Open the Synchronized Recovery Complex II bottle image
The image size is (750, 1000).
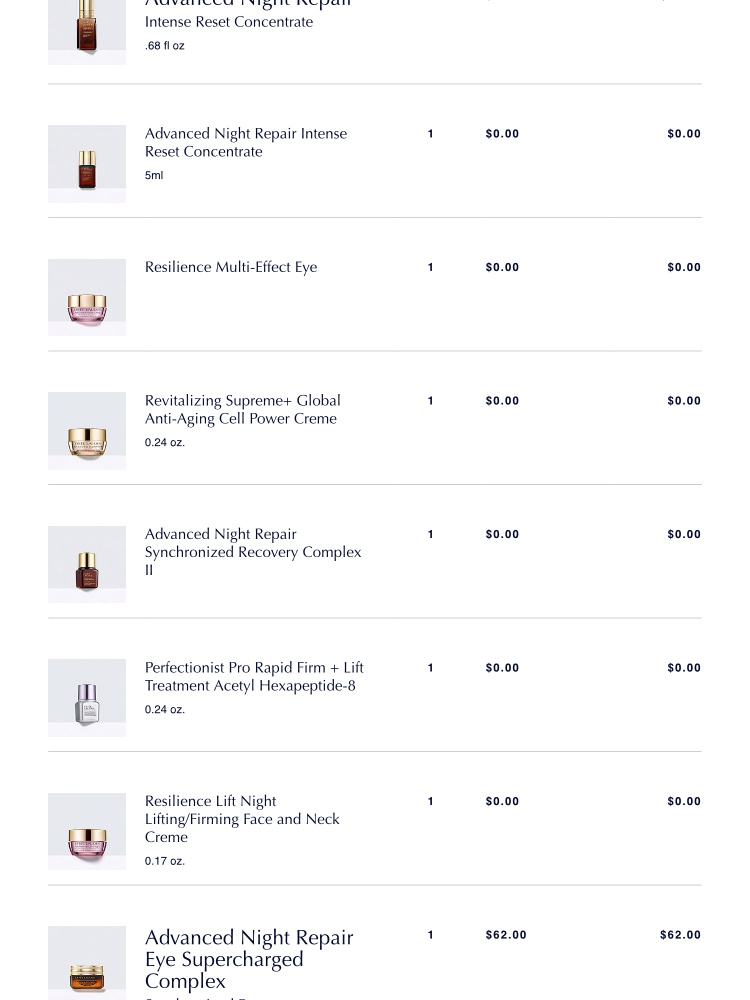click(x=87, y=564)
